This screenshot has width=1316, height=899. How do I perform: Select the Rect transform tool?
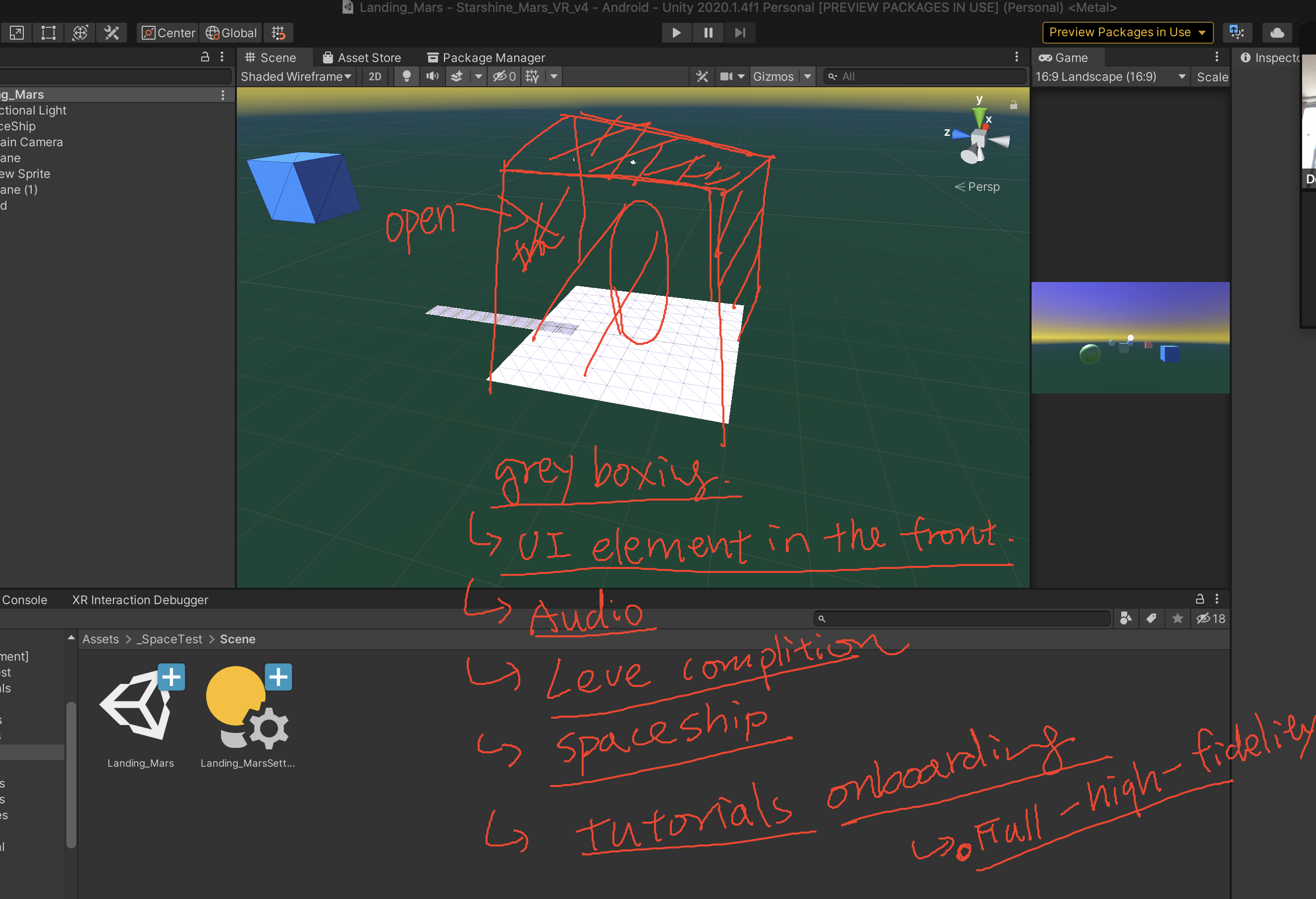click(x=49, y=33)
